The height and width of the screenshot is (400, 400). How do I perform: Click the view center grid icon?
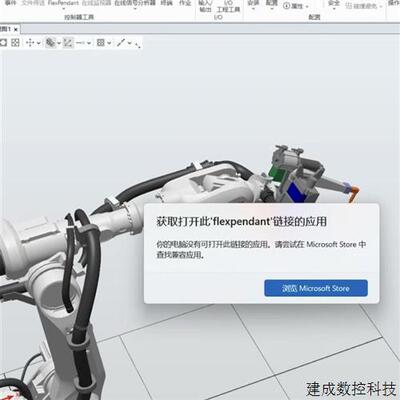tap(15, 42)
